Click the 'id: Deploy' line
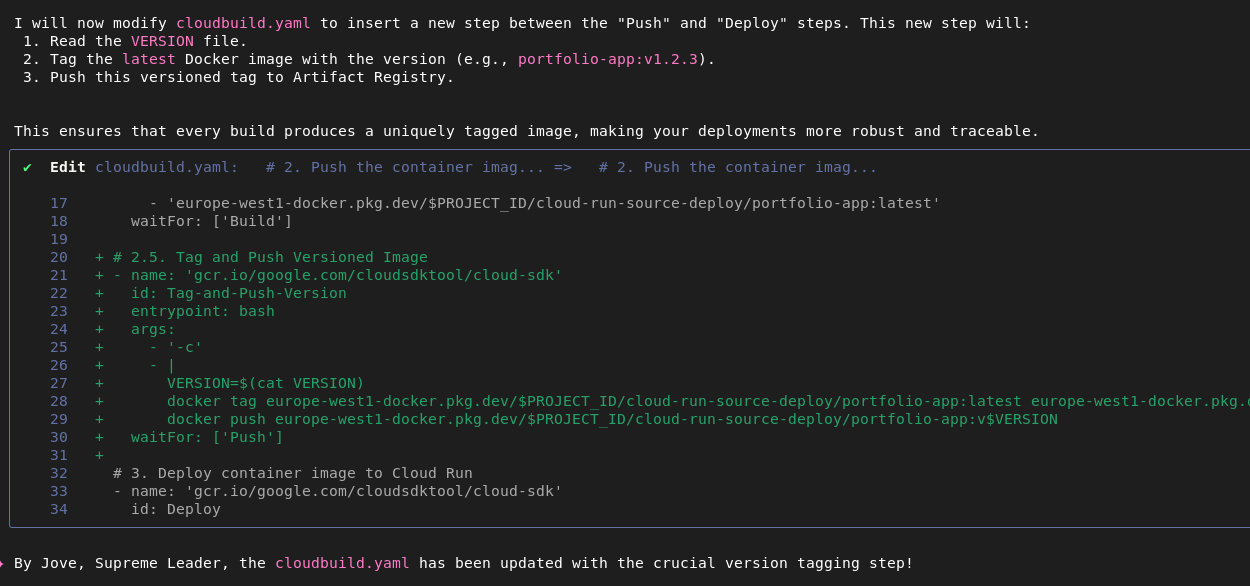The width and height of the screenshot is (1250, 586). [175, 509]
